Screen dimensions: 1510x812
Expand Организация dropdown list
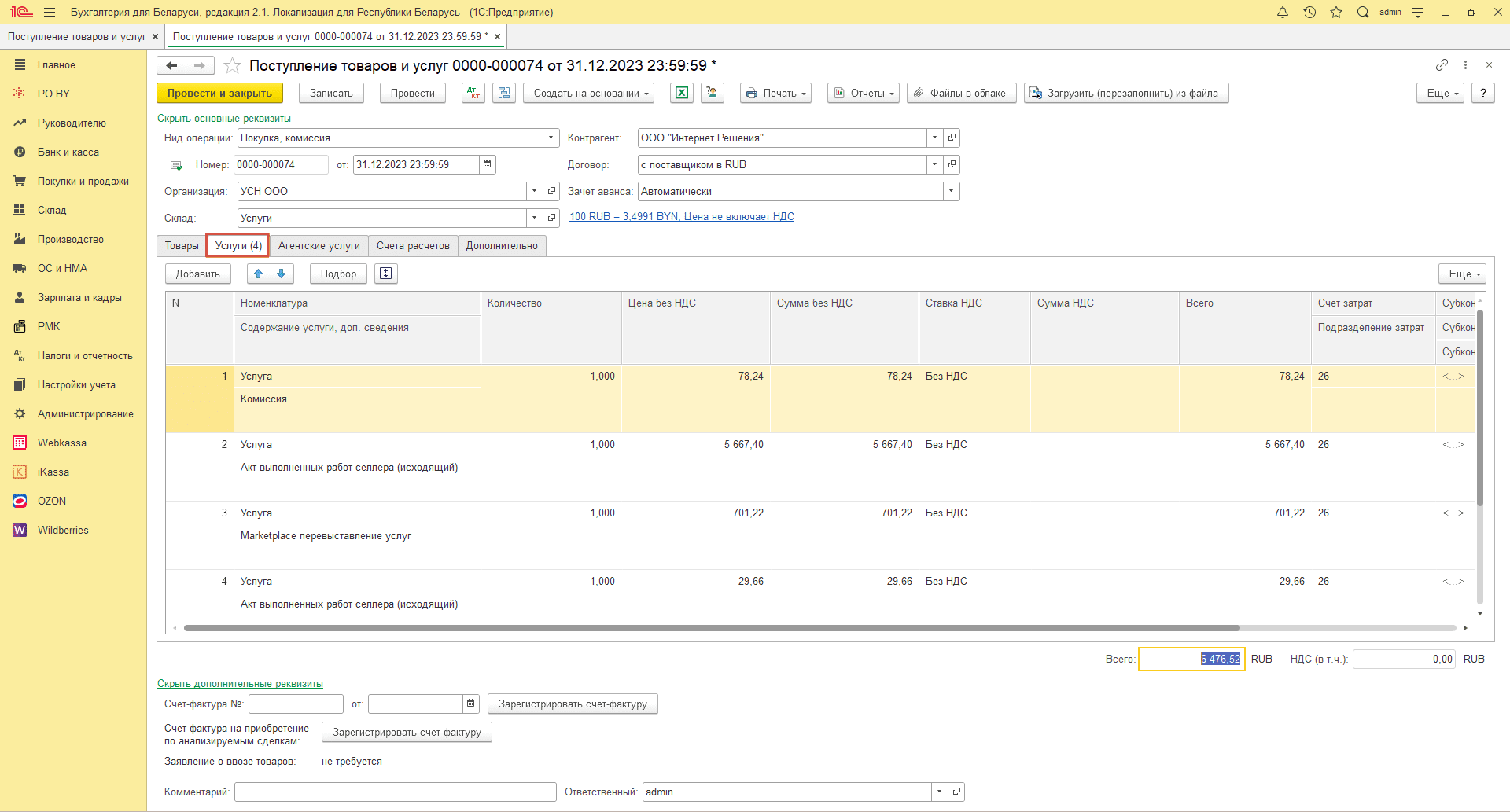[x=534, y=191]
